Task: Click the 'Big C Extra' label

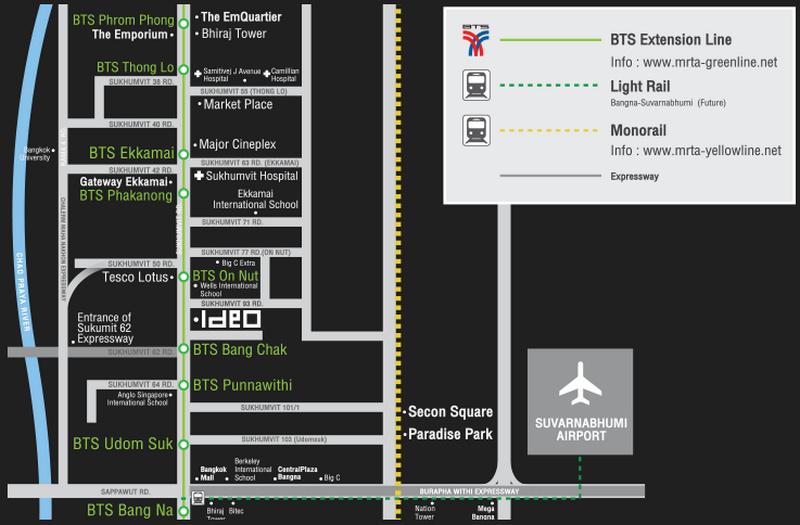Action: [x=238, y=263]
